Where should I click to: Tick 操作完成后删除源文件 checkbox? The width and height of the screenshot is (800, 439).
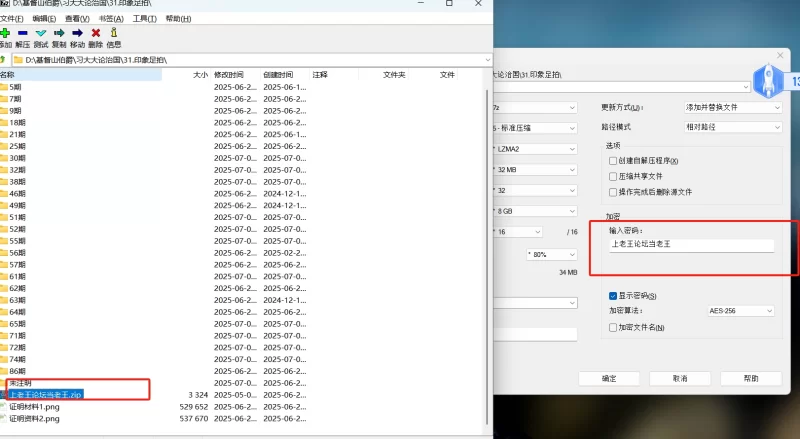click(x=613, y=192)
